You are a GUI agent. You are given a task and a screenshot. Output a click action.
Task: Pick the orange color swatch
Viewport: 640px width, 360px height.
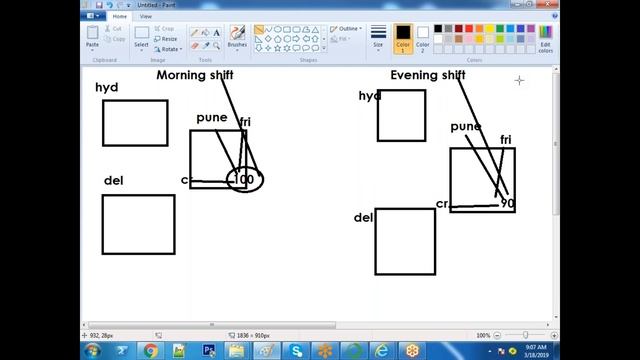click(x=479, y=29)
